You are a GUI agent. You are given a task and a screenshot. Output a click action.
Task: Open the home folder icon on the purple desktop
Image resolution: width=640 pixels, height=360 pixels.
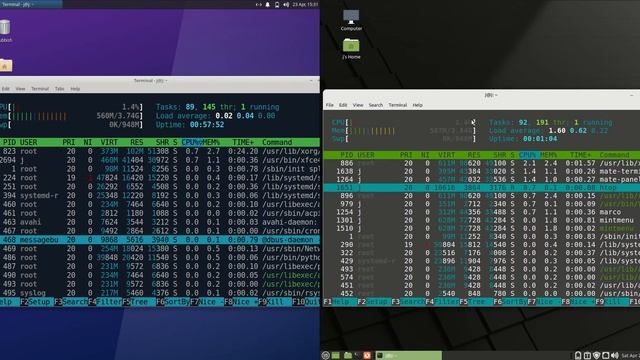click(x=6, y=65)
